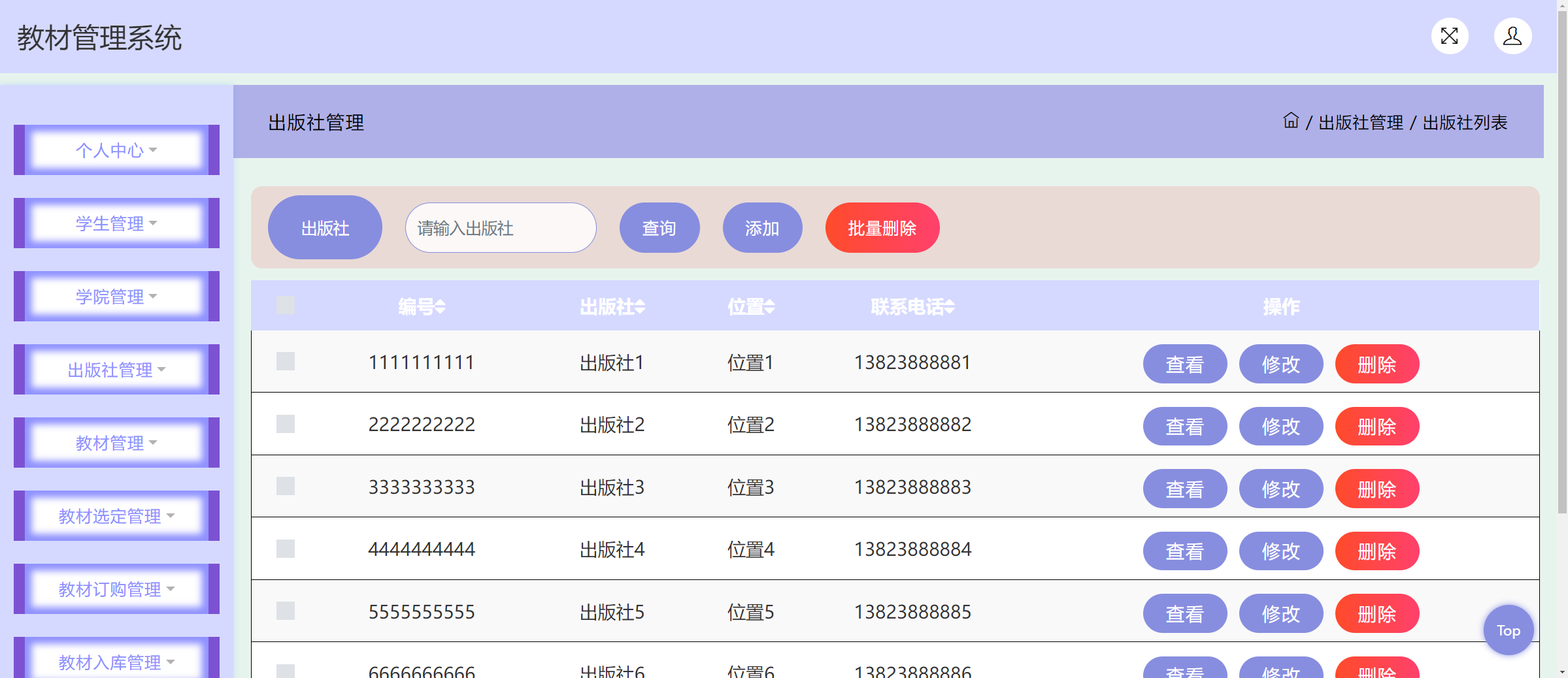Select the 位置2 cell

750,425
